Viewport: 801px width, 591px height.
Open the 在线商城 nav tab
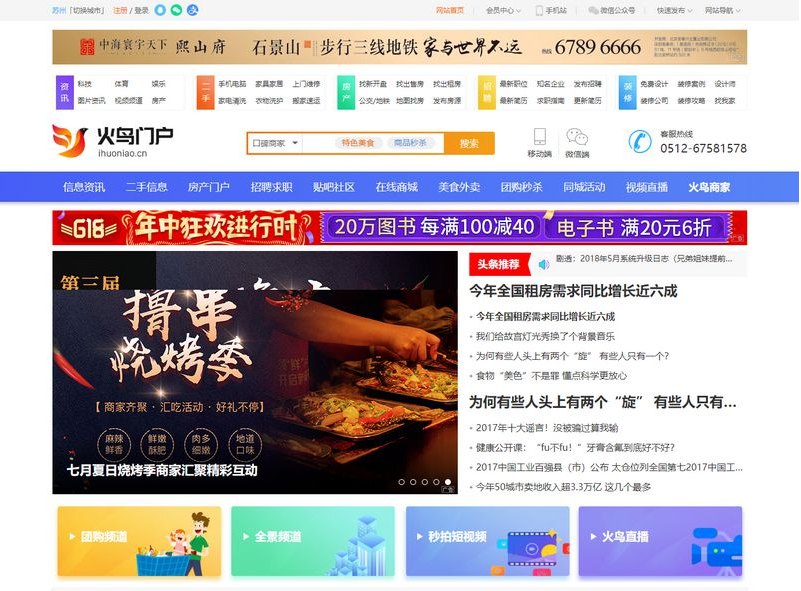[396, 187]
